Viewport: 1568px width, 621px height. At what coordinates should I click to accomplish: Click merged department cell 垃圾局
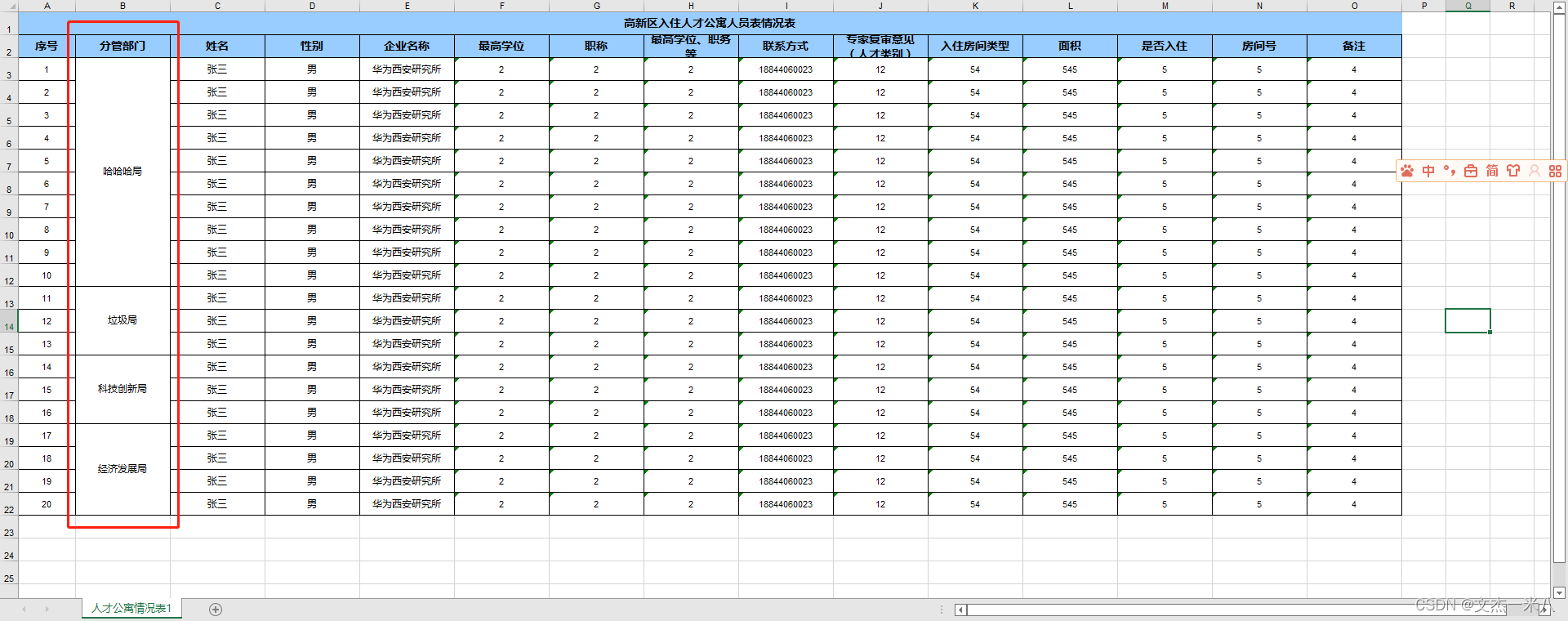coord(122,320)
